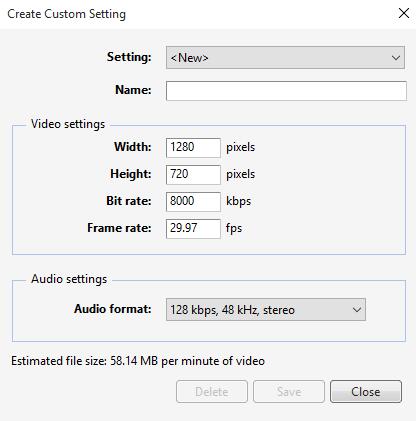Viewport: 416px width, 421px height.
Task: Click the 'Name:' label
Action: coord(133,90)
